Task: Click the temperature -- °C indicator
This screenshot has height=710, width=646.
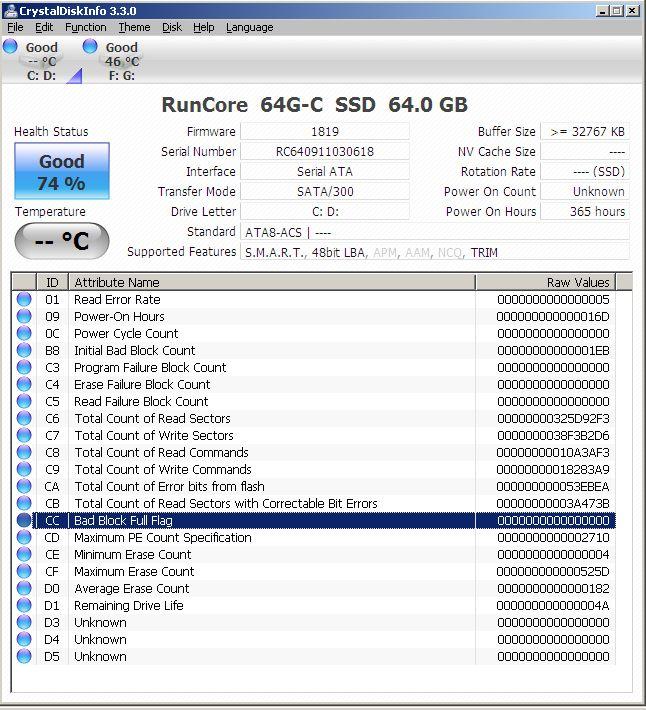Action: (x=62, y=241)
